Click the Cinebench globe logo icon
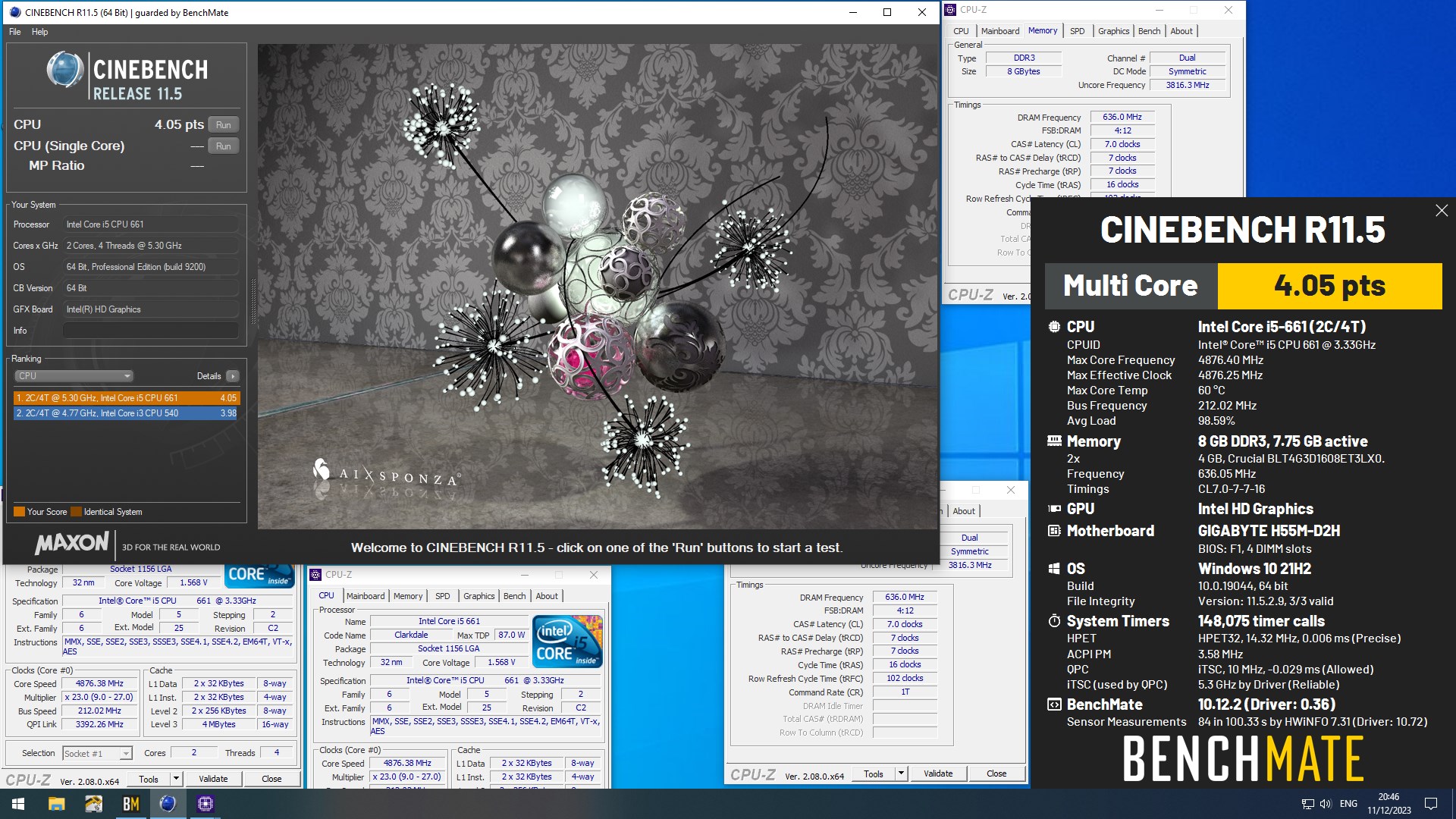 click(65, 70)
